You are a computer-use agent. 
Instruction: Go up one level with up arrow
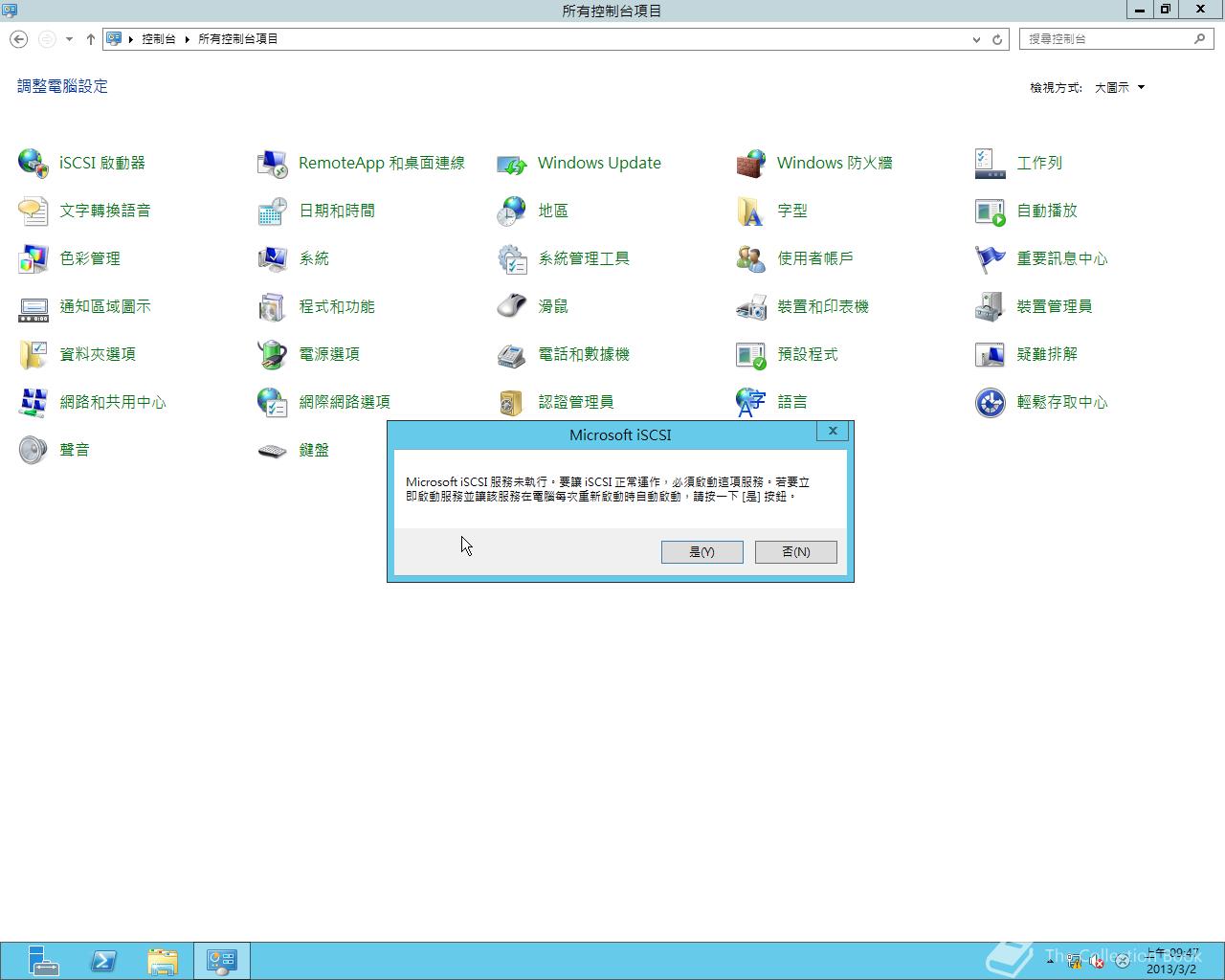(x=91, y=39)
